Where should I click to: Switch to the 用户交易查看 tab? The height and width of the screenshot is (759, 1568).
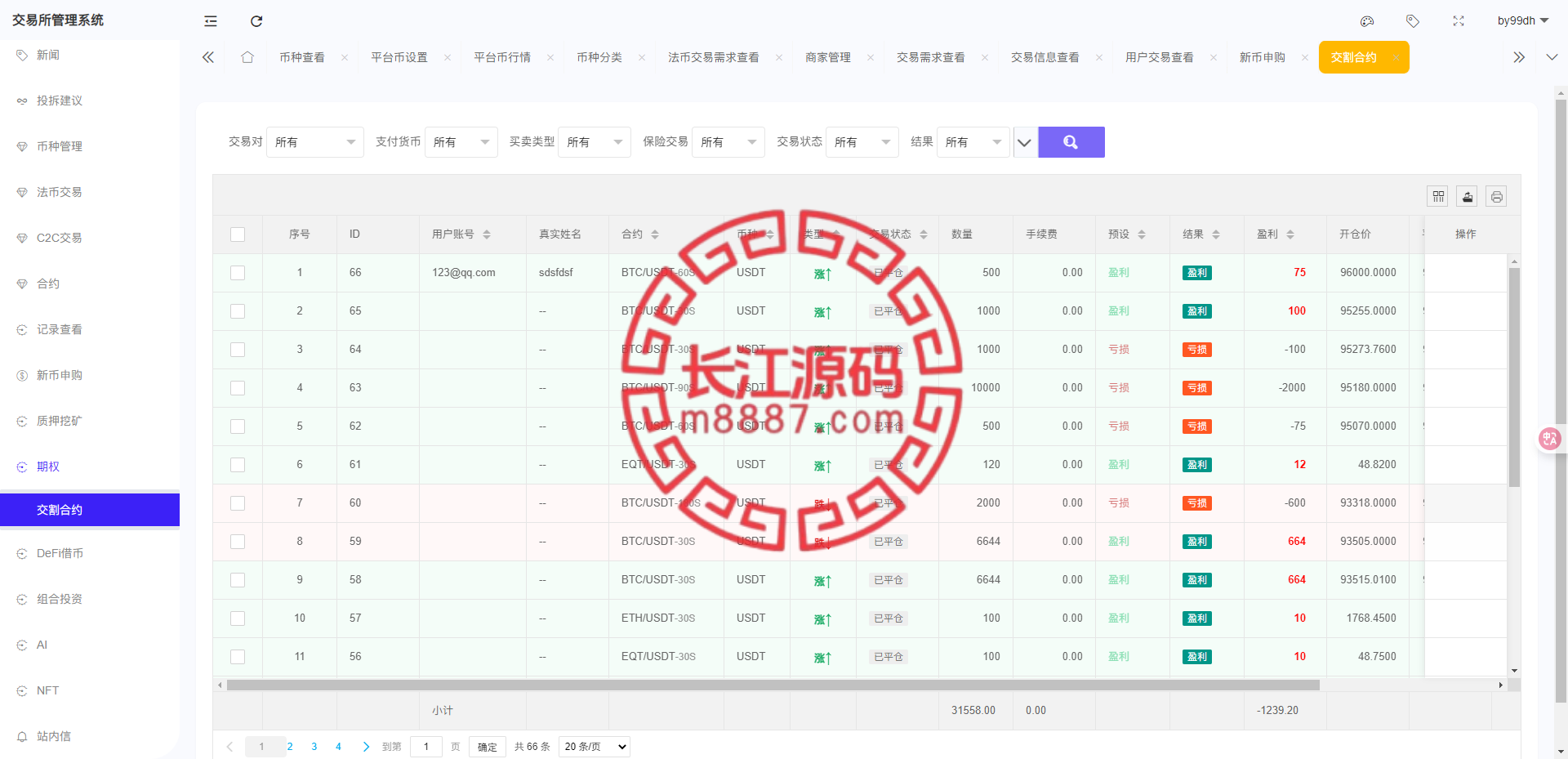coord(1160,57)
